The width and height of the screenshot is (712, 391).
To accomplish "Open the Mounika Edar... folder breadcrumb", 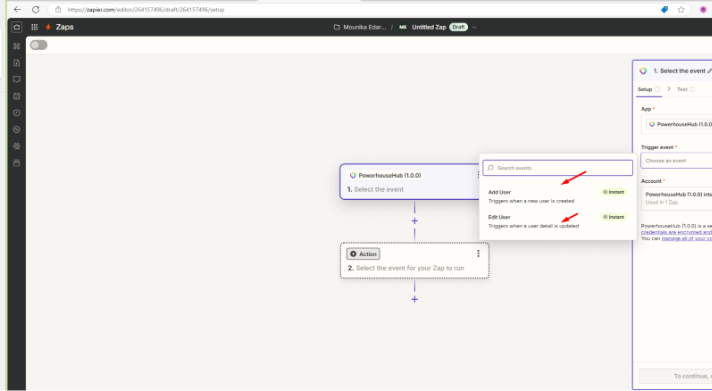I will click(360, 27).
